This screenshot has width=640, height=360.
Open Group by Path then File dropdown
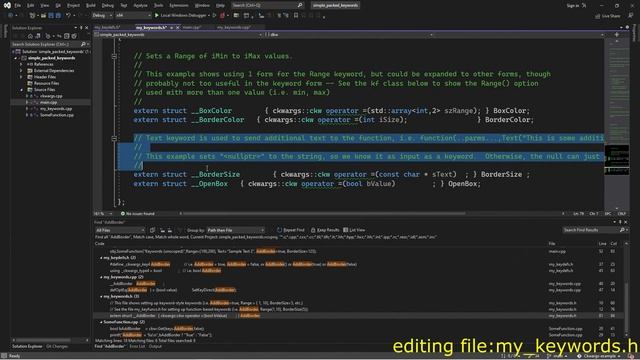coord(236,230)
